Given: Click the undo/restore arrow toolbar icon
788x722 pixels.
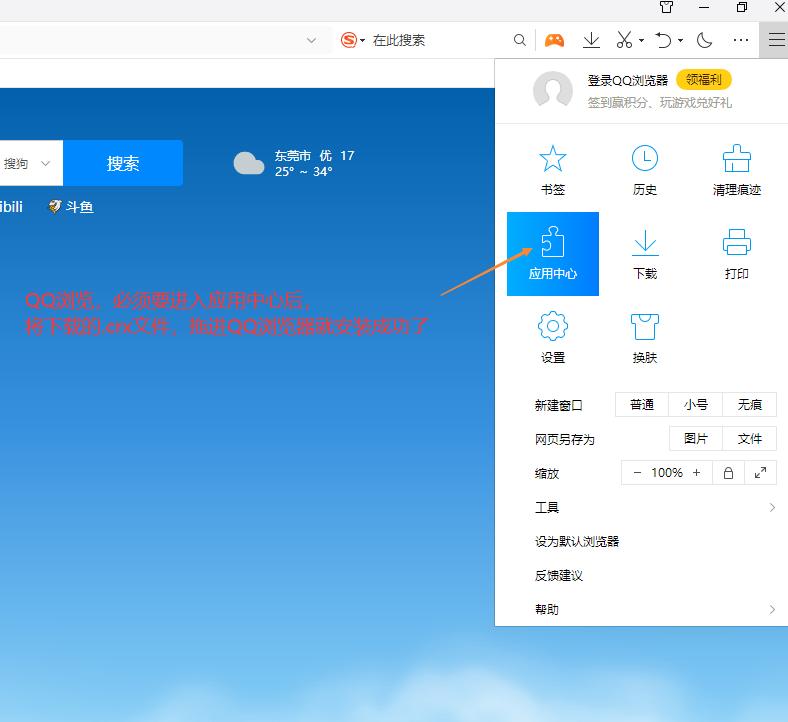Looking at the screenshot, I should click(663, 40).
